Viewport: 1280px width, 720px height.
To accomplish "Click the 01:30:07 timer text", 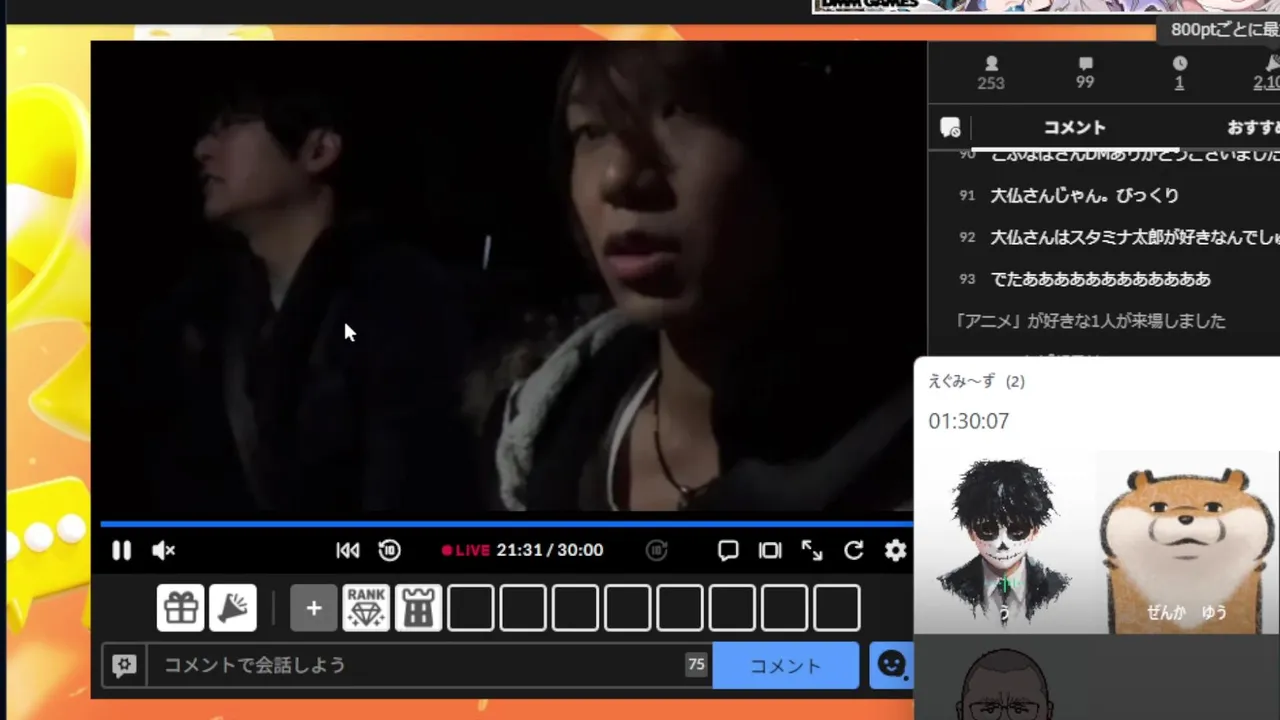I will pos(969,421).
